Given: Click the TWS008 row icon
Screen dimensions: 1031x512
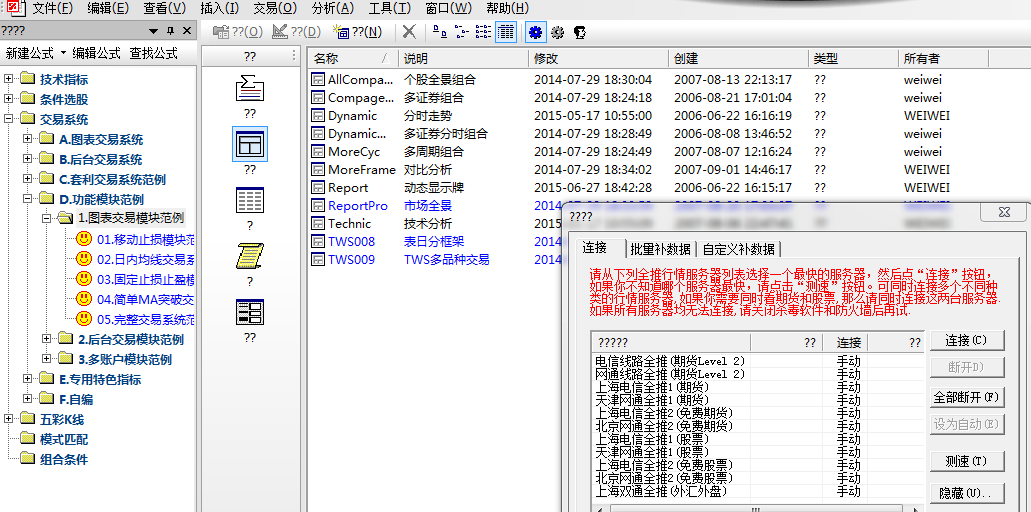Looking at the screenshot, I should (x=318, y=242).
